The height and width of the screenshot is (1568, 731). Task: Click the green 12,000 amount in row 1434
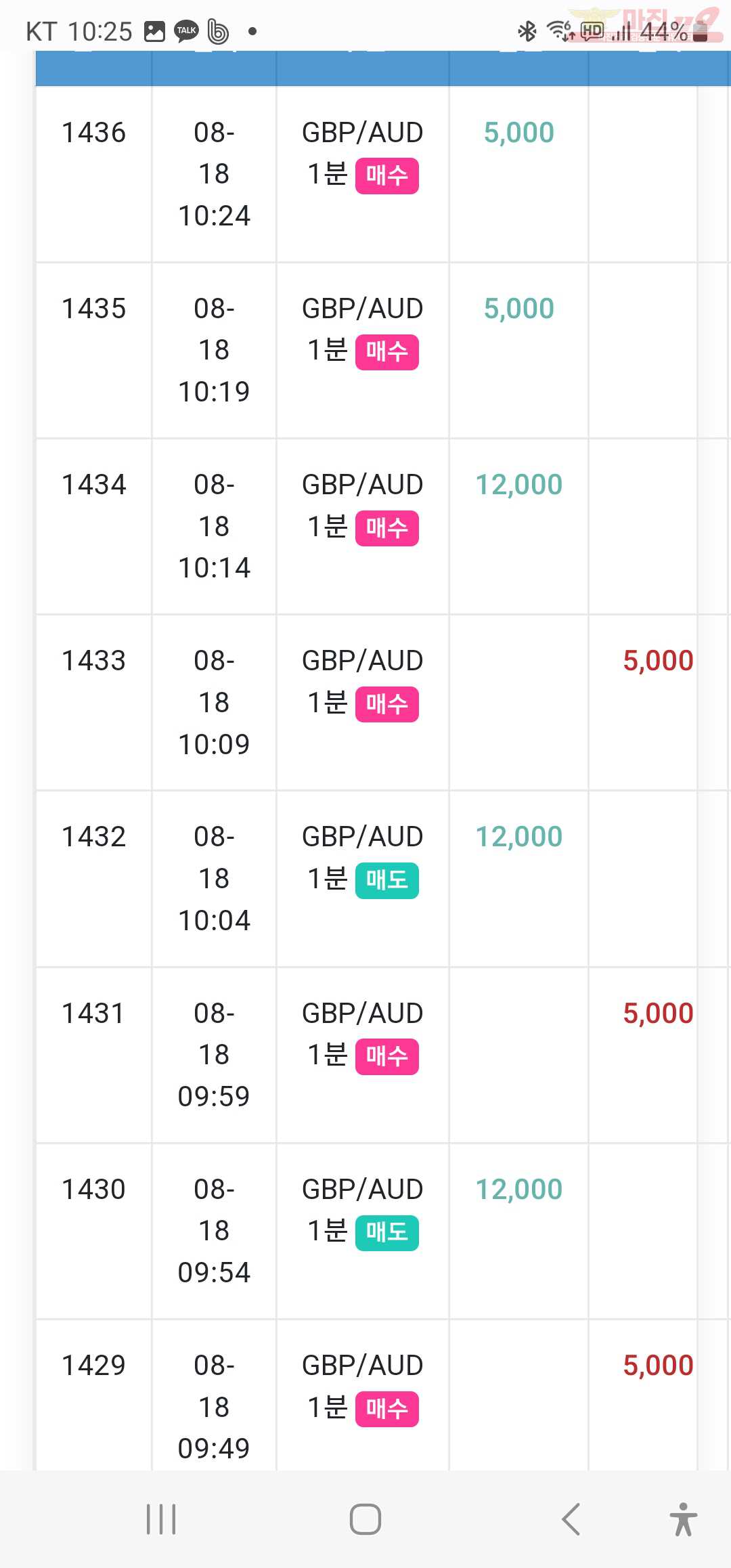(519, 485)
